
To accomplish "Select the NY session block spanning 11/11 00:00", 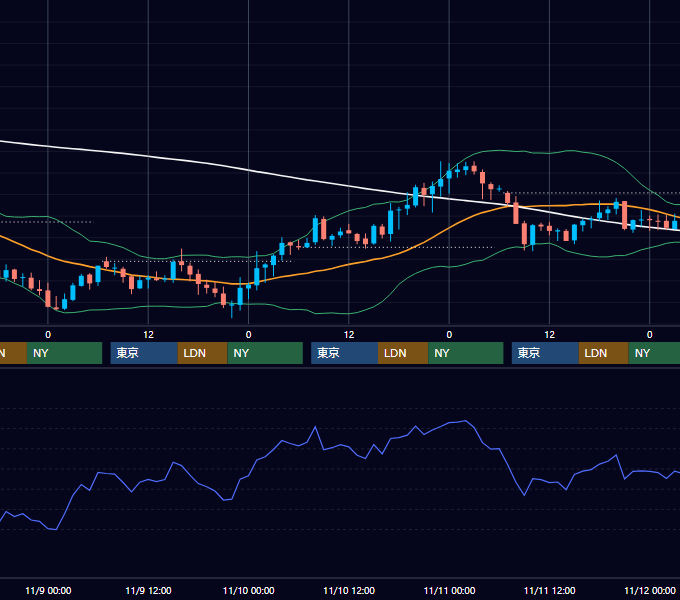I will (466, 353).
